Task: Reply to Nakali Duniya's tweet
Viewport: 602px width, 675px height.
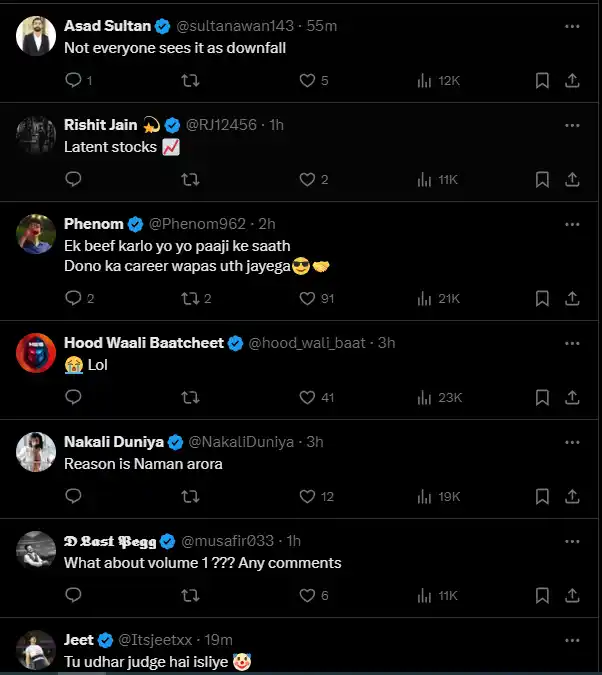Action: tap(73, 496)
